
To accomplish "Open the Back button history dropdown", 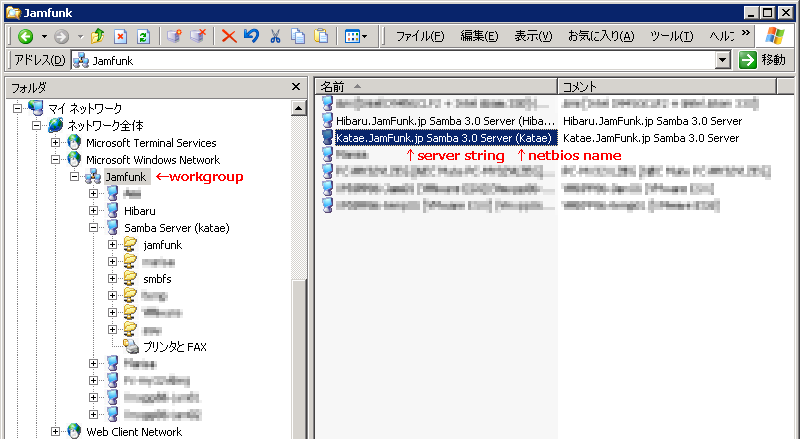I will pos(44,36).
